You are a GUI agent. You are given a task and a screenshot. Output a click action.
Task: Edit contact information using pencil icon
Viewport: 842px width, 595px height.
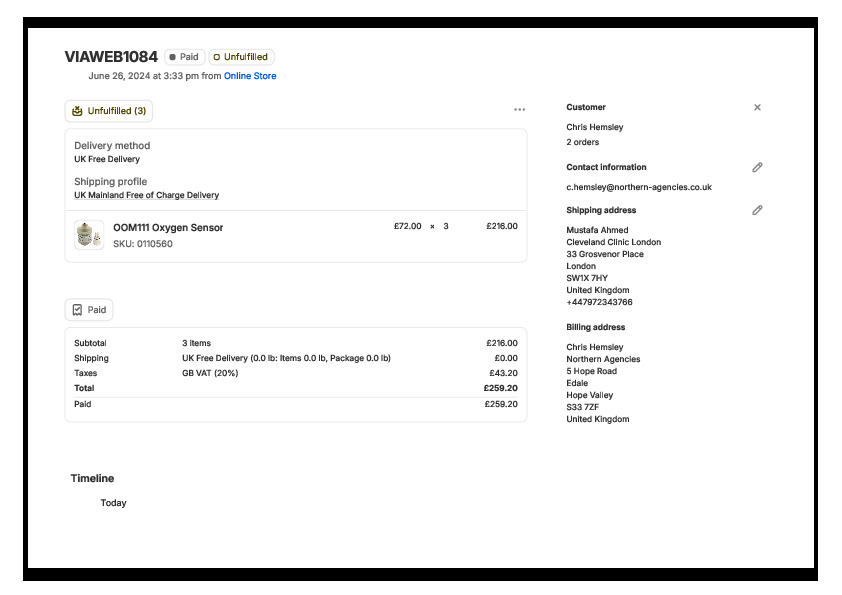click(x=757, y=167)
